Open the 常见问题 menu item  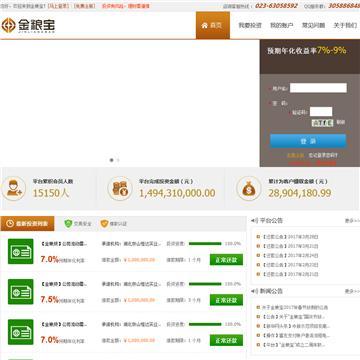[313, 26]
